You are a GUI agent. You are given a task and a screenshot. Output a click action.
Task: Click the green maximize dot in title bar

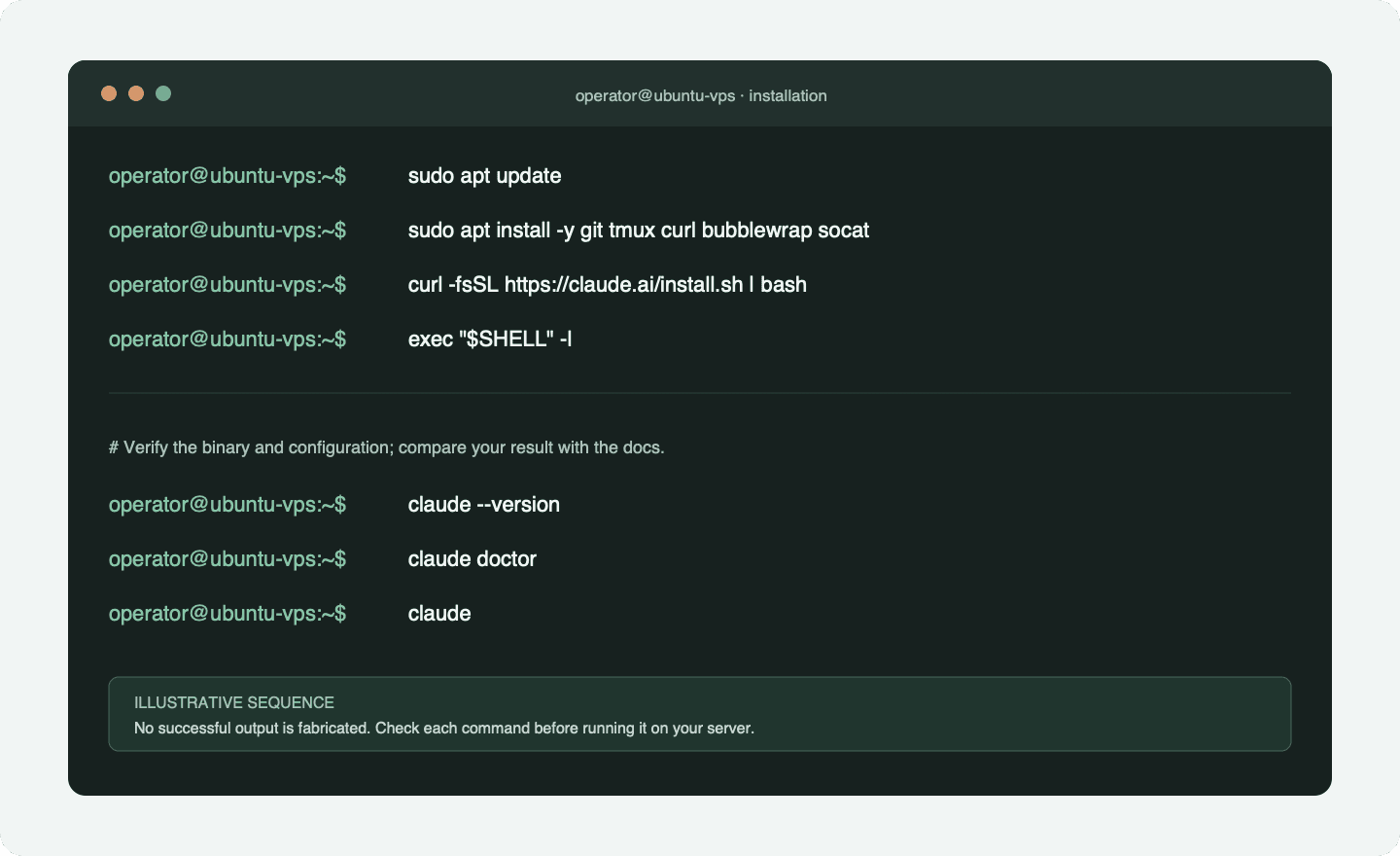tap(163, 93)
